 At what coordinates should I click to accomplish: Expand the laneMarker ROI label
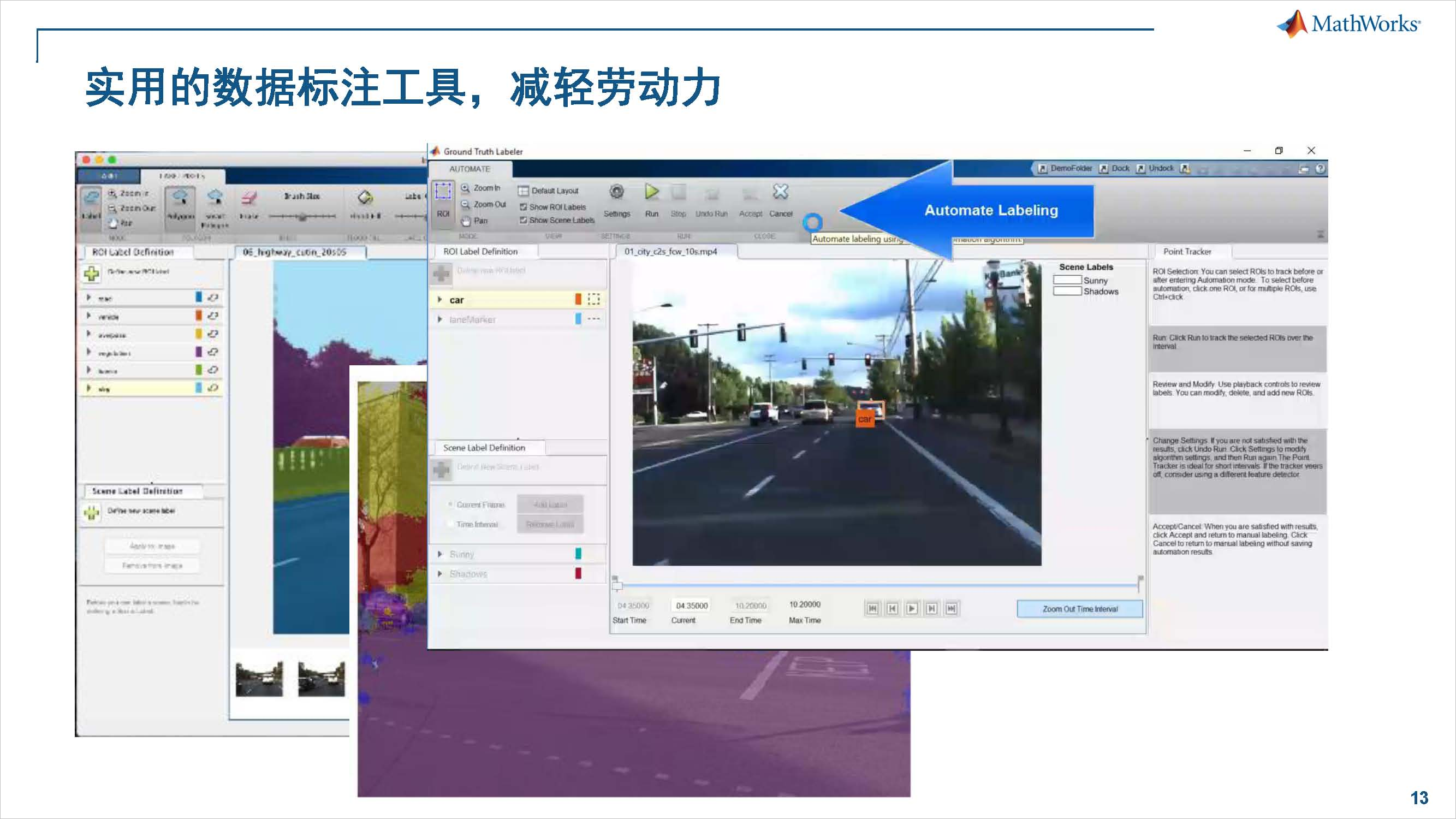pos(439,320)
